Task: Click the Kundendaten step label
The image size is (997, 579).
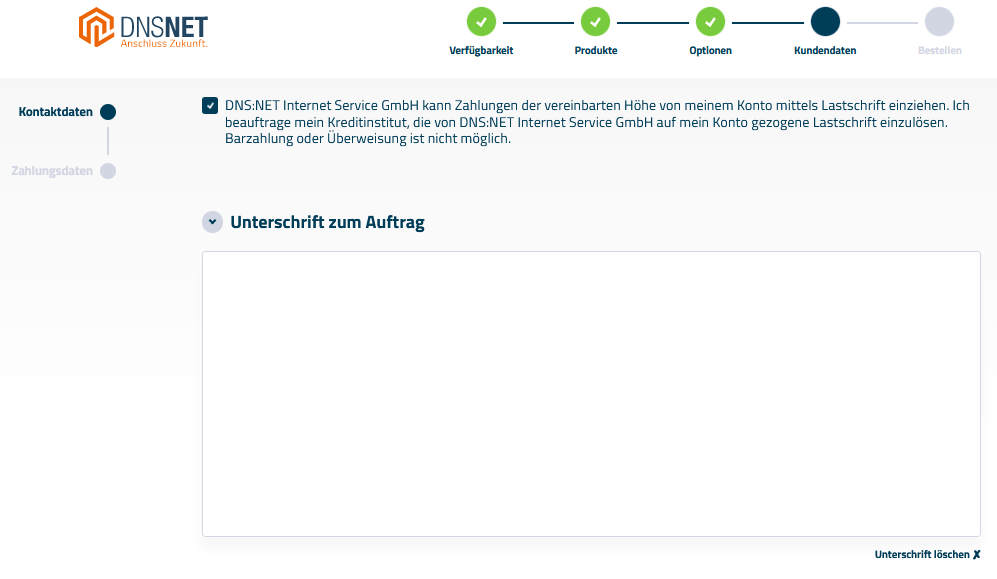Action: coord(825,50)
